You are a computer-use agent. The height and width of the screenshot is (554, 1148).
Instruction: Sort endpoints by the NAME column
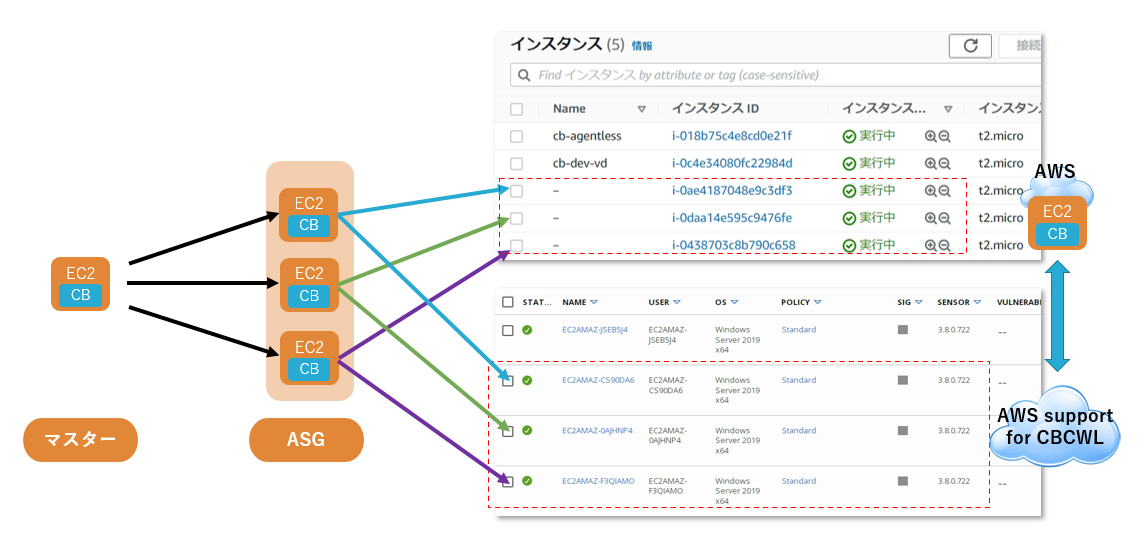594,302
